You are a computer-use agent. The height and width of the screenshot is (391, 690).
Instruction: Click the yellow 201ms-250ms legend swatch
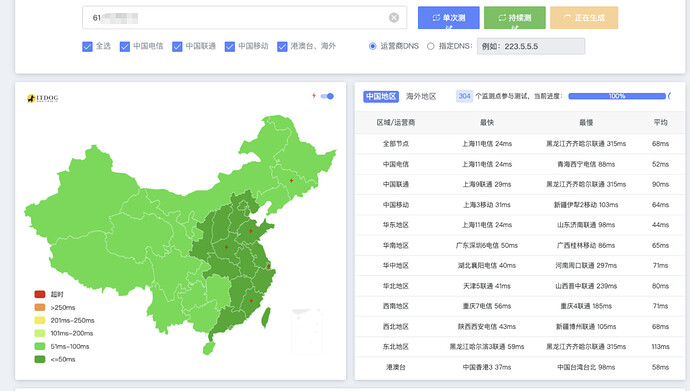40,320
